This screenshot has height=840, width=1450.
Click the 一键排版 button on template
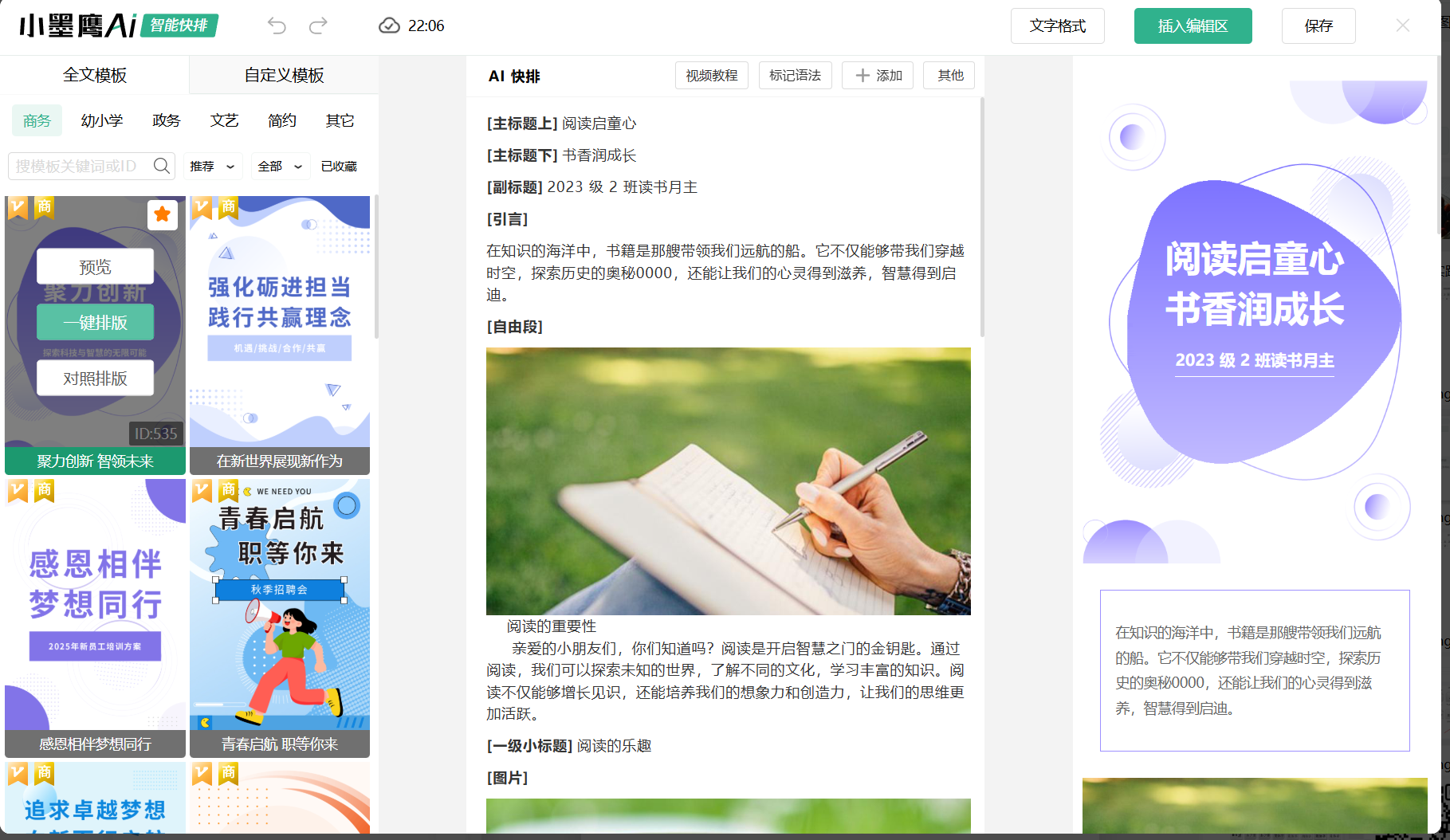point(95,323)
